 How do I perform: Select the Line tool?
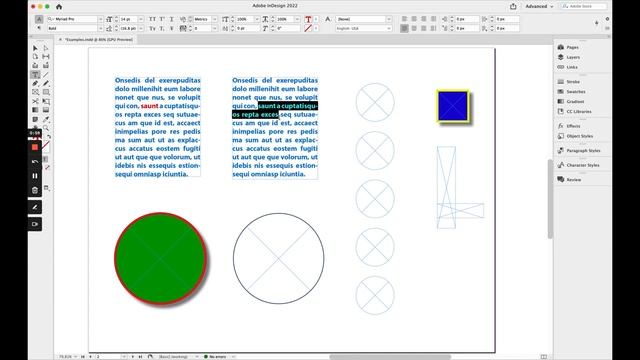46,75
